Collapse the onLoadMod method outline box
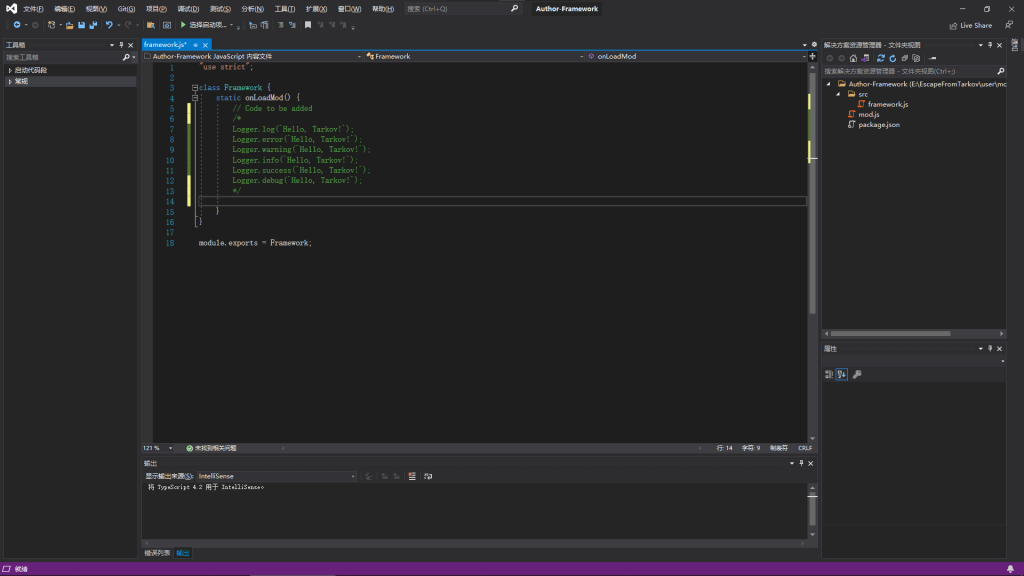The height and width of the screenshot is (576, 1024). [x=195, y=98]
